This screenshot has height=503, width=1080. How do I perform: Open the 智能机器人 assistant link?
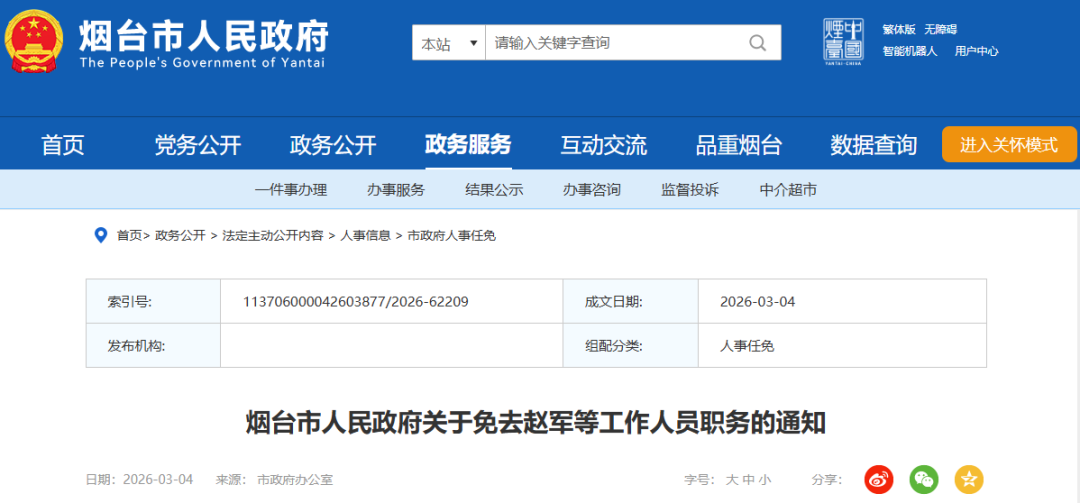[909, 51]
